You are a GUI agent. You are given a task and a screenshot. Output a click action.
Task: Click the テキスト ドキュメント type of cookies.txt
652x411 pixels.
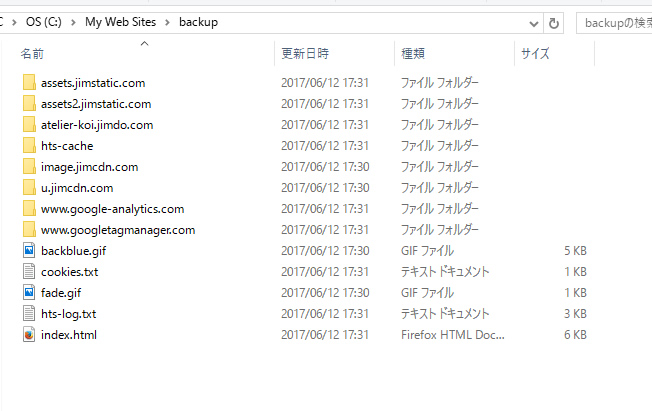[445, 272]
